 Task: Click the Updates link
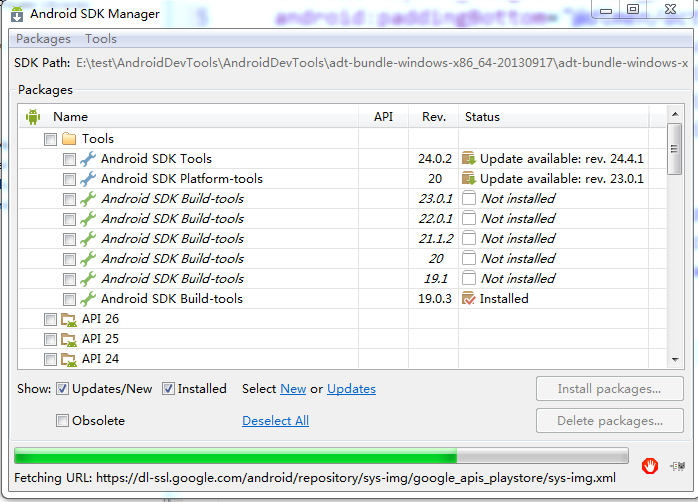click(x=352, y=389)
